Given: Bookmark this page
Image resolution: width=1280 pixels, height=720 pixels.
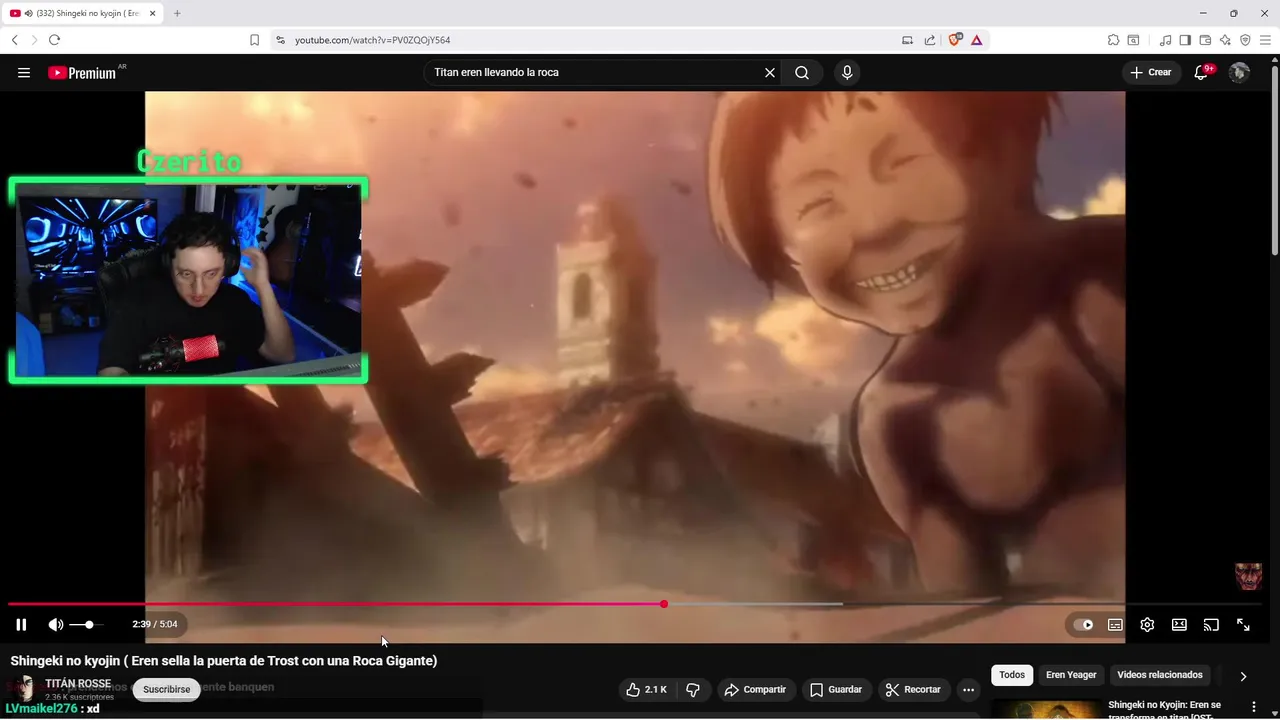Looking at the screenshot, I should [254, 40].
